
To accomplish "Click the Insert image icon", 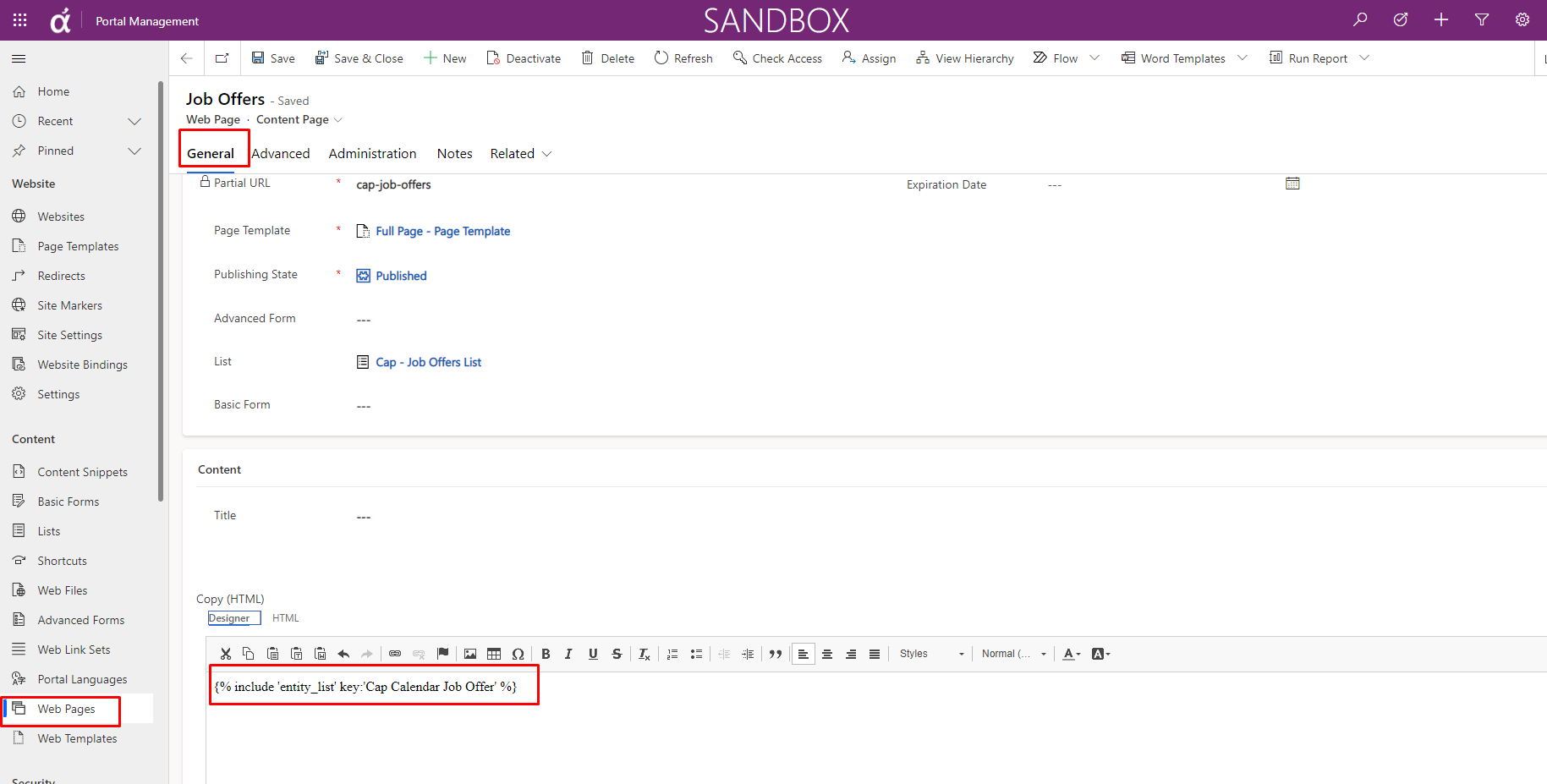I will point(470,654).
